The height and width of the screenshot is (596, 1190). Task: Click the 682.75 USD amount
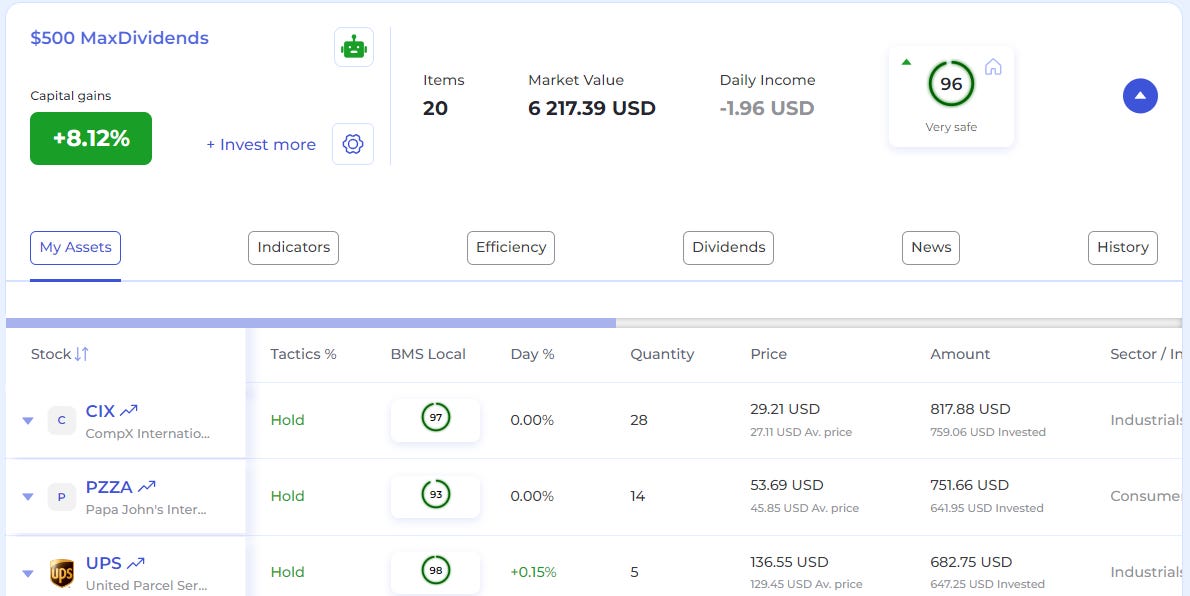(x=971, y=563)
